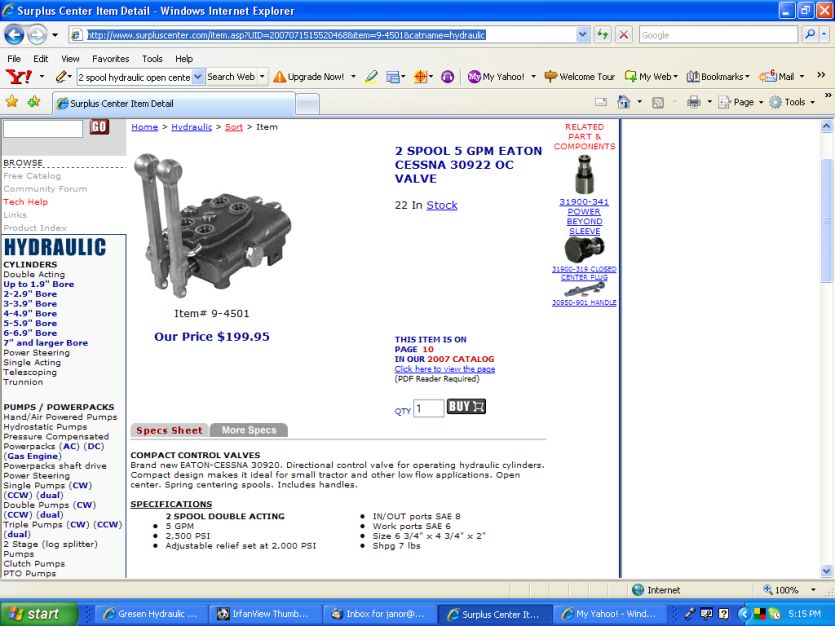Open the 31900-341 Power Beyond Sleeve link
Screen dimensions: 835x626
[x=584, y=202]
